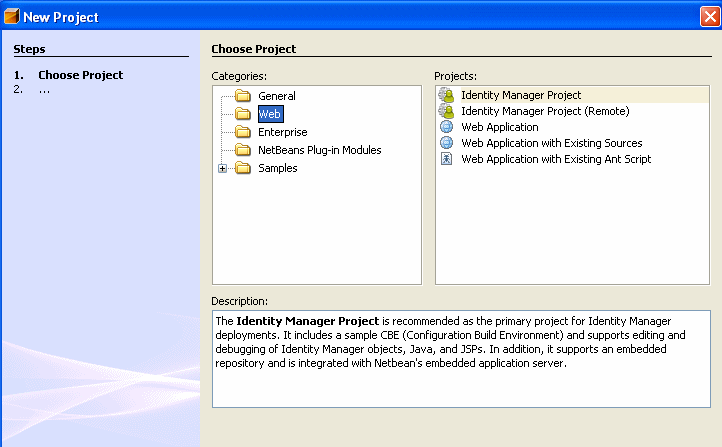The width and height of the screenshot is (722, 447).
Task: Select the General category
Action: [x=277, y=96]
